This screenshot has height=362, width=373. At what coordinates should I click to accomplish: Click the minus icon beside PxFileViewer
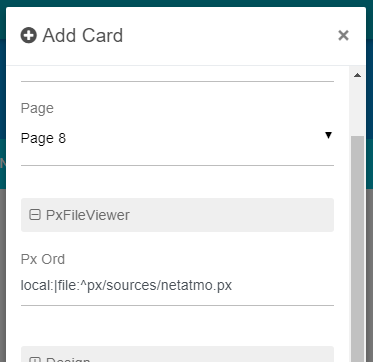(x=35, y=215)
